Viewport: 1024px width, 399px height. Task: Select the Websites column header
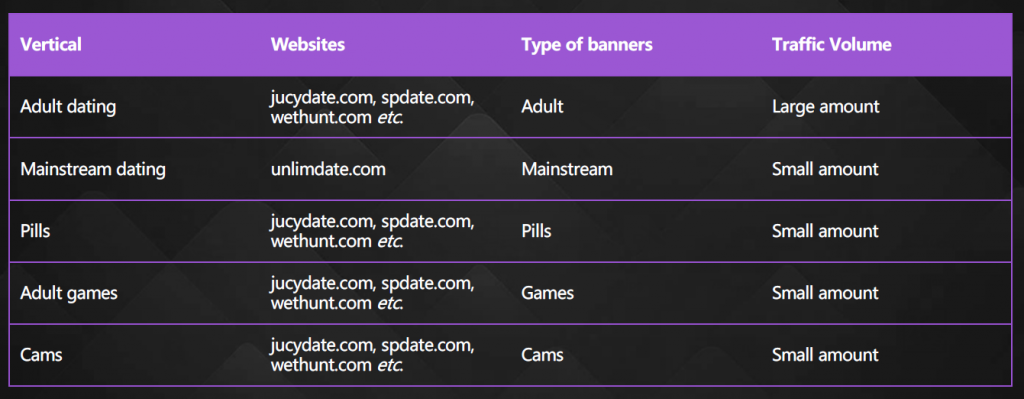point(308,44)
